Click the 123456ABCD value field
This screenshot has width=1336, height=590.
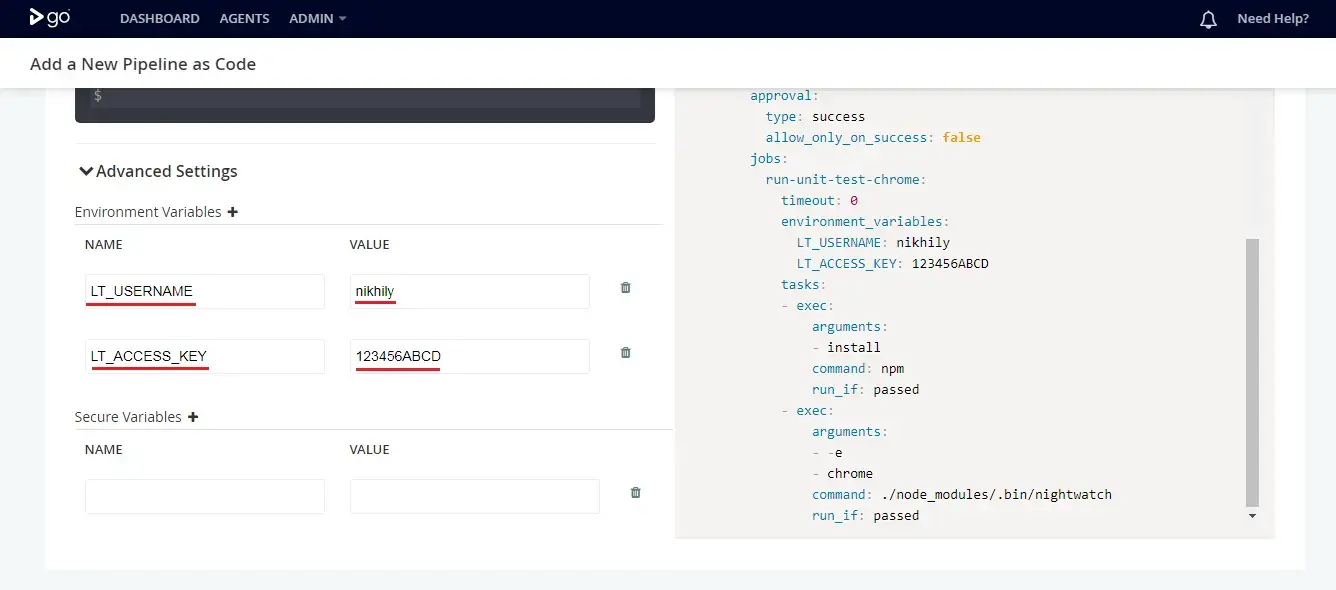(x=469, y=357)
